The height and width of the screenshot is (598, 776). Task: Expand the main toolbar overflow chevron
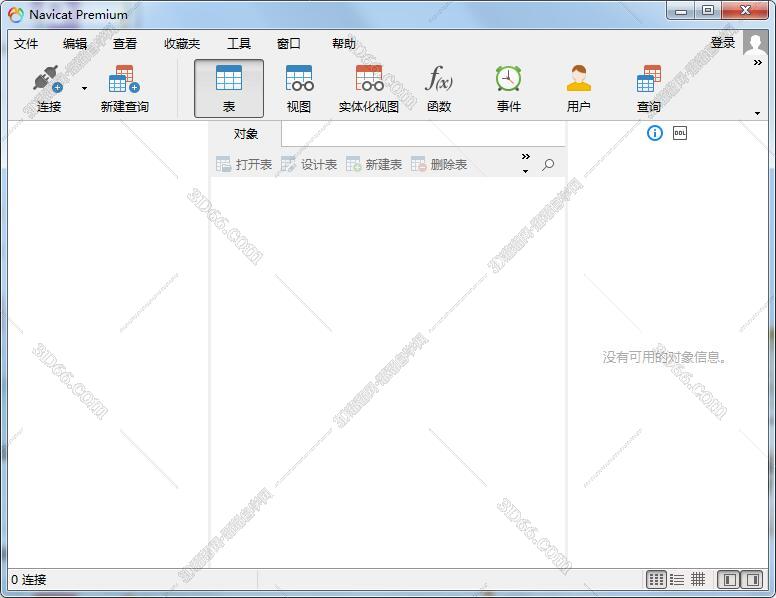click(757, 62)
